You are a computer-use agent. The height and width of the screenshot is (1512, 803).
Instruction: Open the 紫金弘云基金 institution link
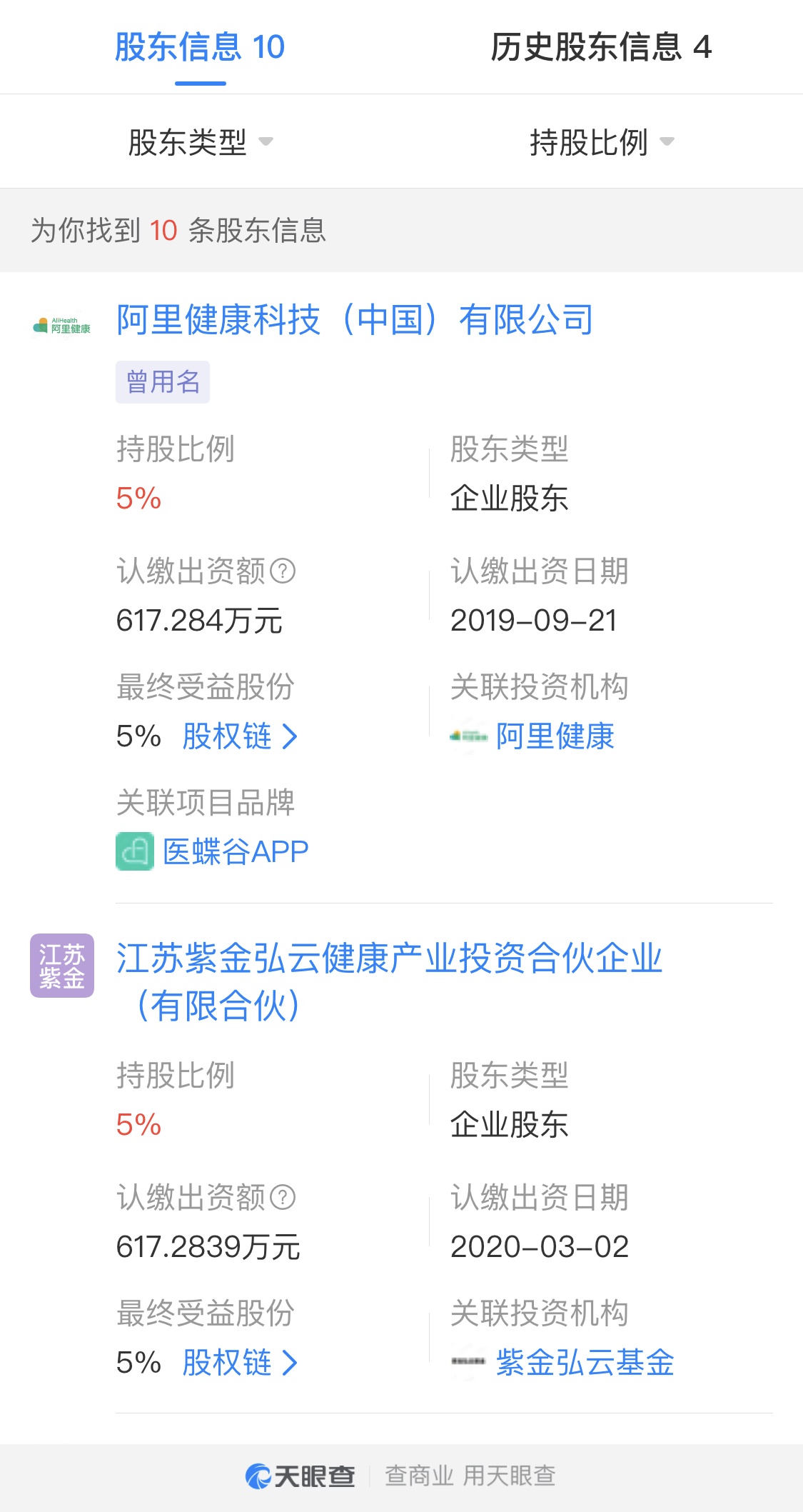tap(585, 1363)
